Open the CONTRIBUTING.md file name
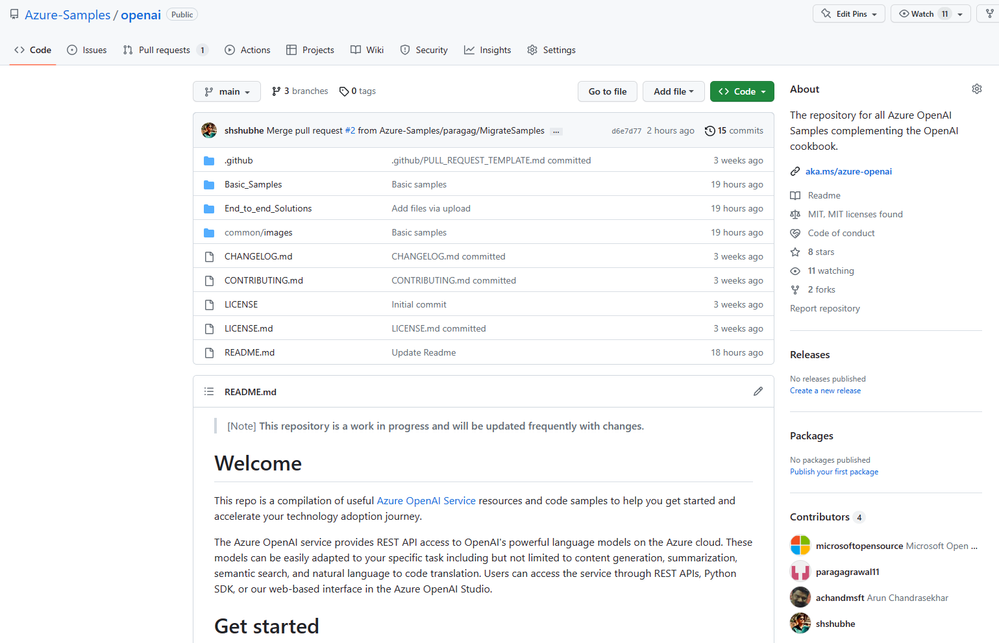Image resolution: width=999 pixels, height=643 pixels. [x=264, y=280]
